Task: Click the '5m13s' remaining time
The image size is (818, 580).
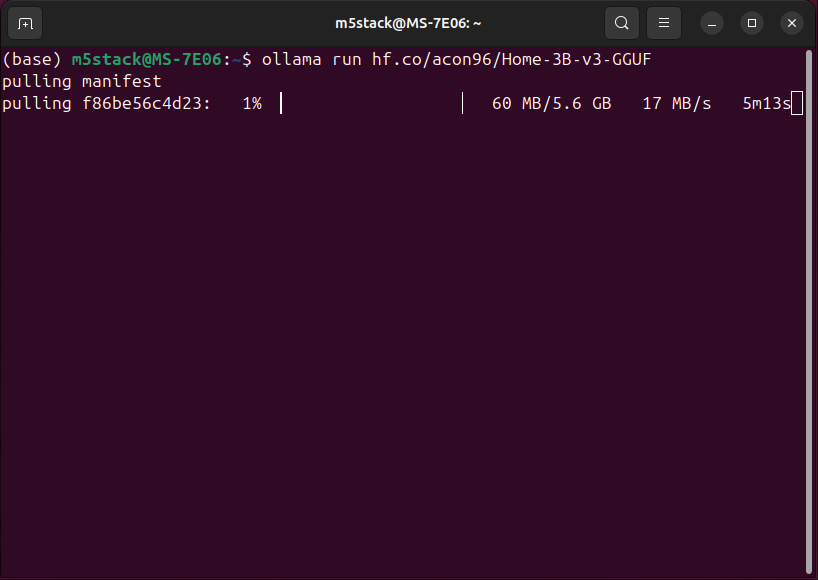Action: click(x=766, y=103)
